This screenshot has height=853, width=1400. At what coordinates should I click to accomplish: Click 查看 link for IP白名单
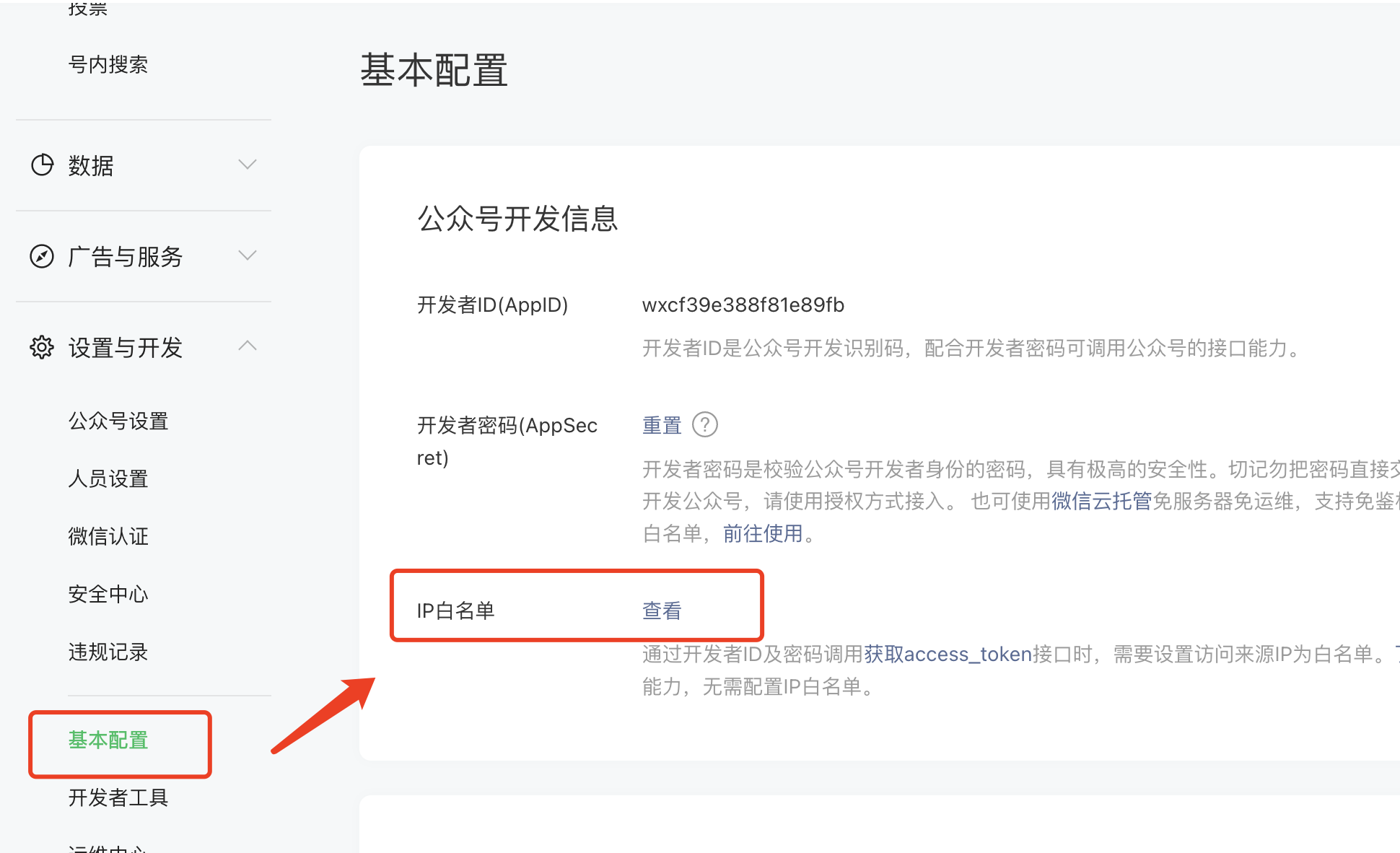pyautogui.click(x=662, y=611)
